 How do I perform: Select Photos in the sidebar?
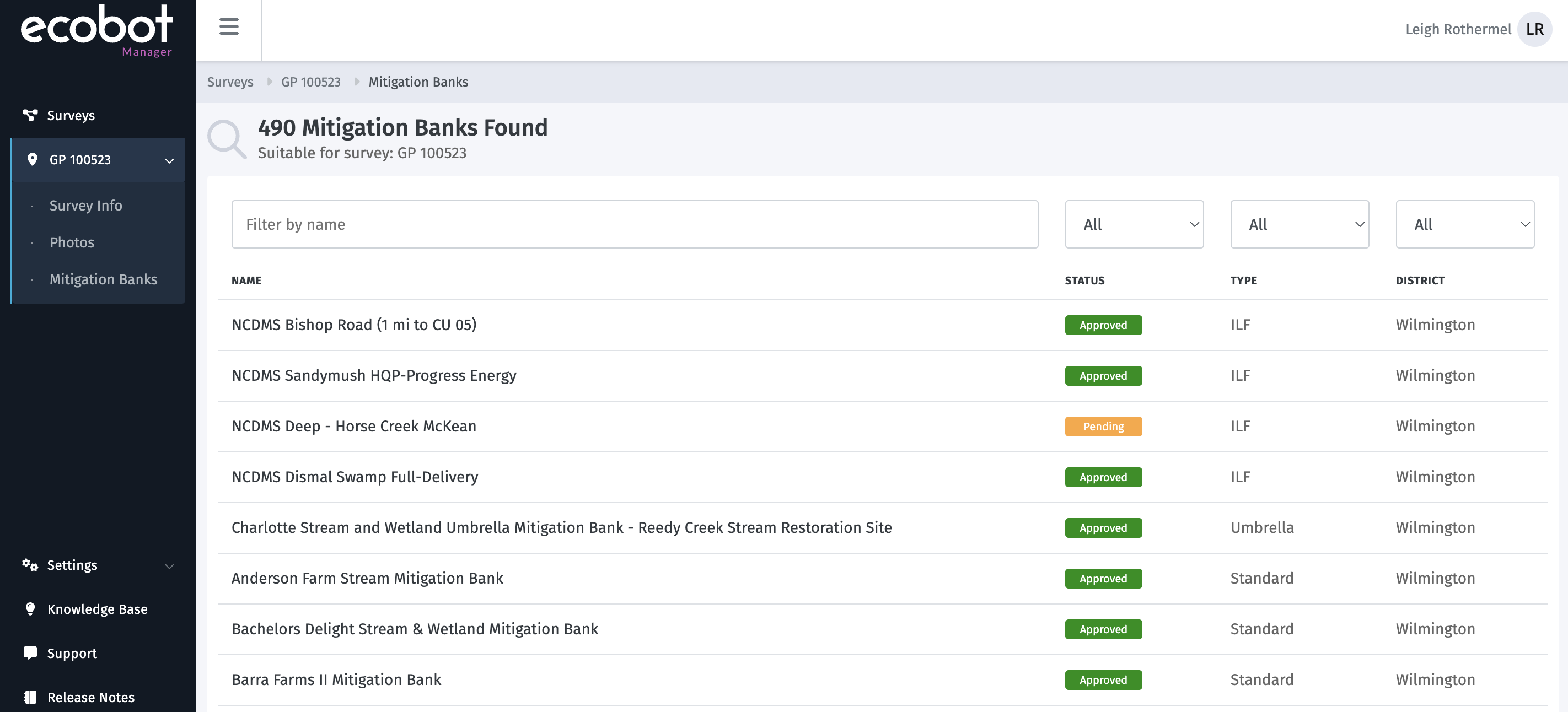click(72, 242)
